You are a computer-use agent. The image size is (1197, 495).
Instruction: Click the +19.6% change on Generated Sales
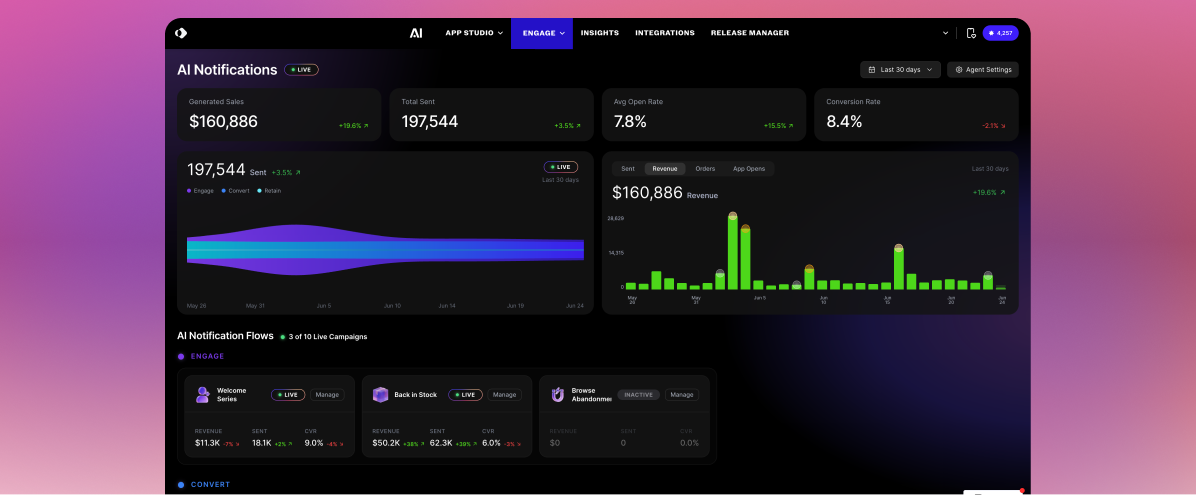(353, 126)
